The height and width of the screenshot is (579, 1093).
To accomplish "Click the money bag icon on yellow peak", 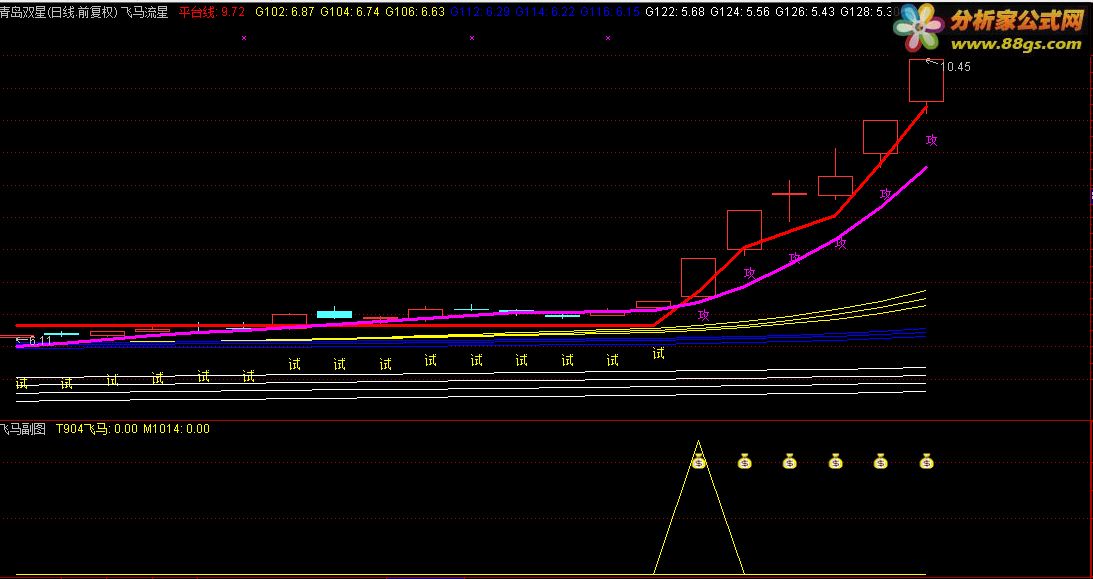I will coord(699,461).
